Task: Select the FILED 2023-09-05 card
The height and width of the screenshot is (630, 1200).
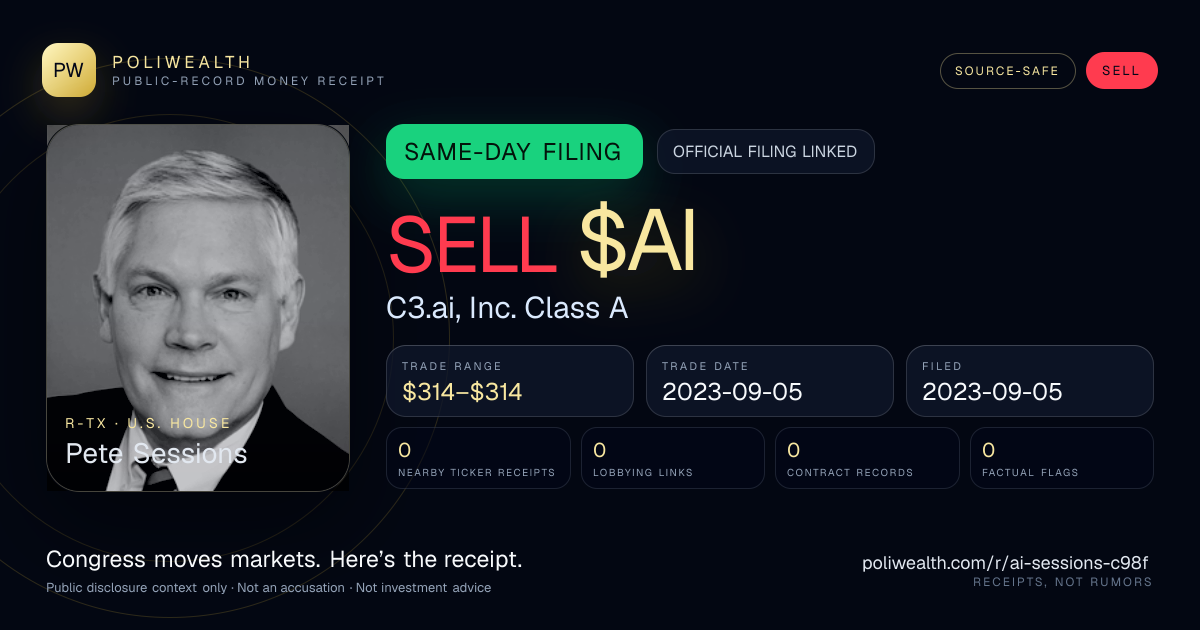Action: pos(1030,381)
